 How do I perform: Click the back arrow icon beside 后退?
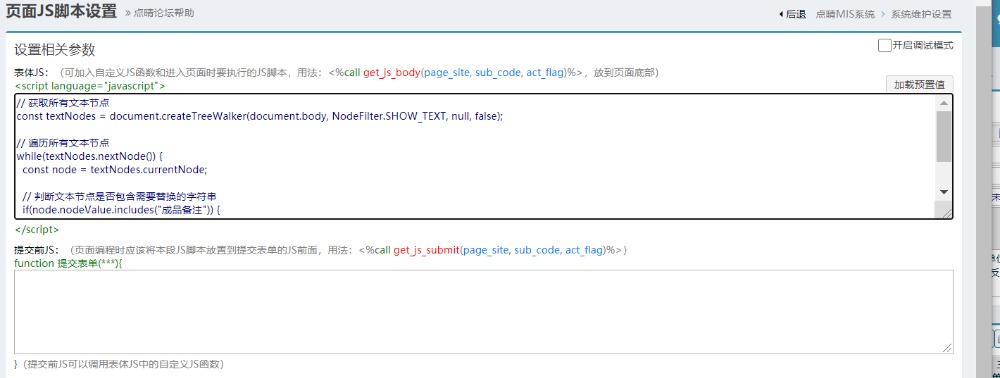pos(781,14)
